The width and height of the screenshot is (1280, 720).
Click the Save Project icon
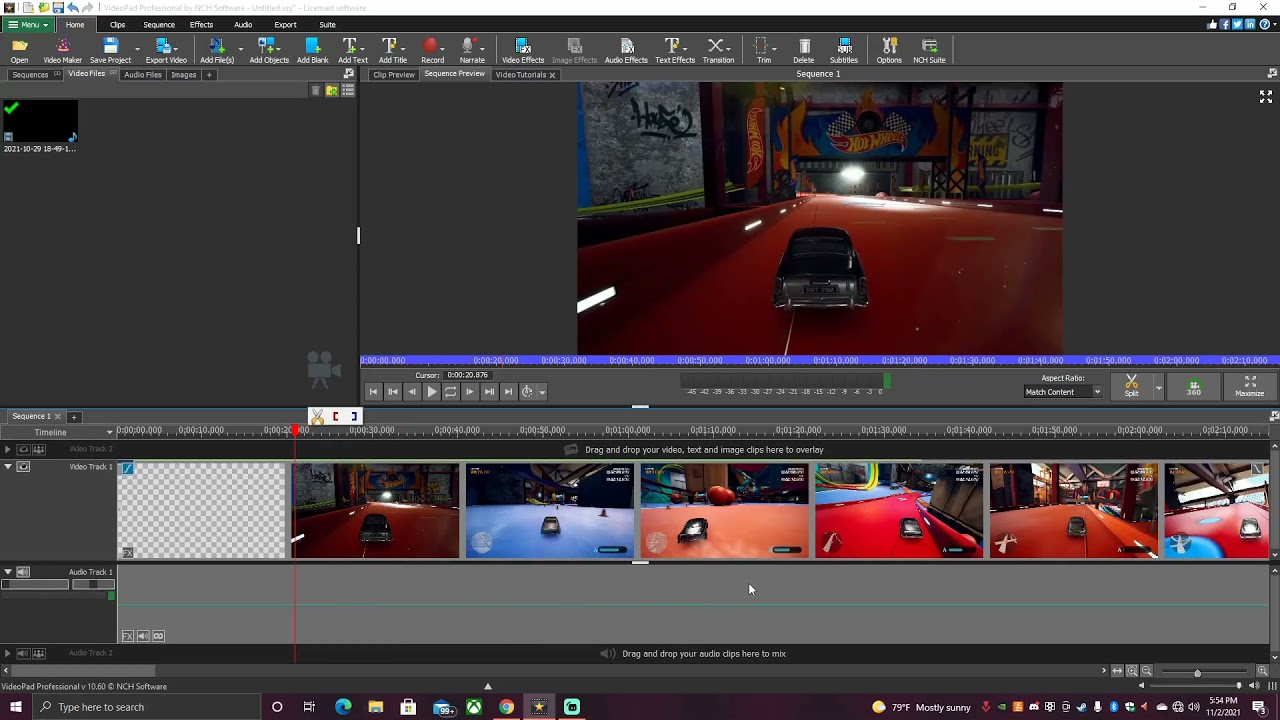(110, 51)
